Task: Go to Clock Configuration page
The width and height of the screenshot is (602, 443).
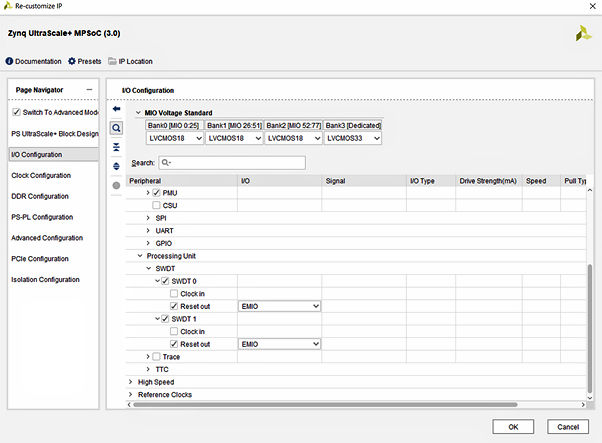Action: tap(40, 175)
